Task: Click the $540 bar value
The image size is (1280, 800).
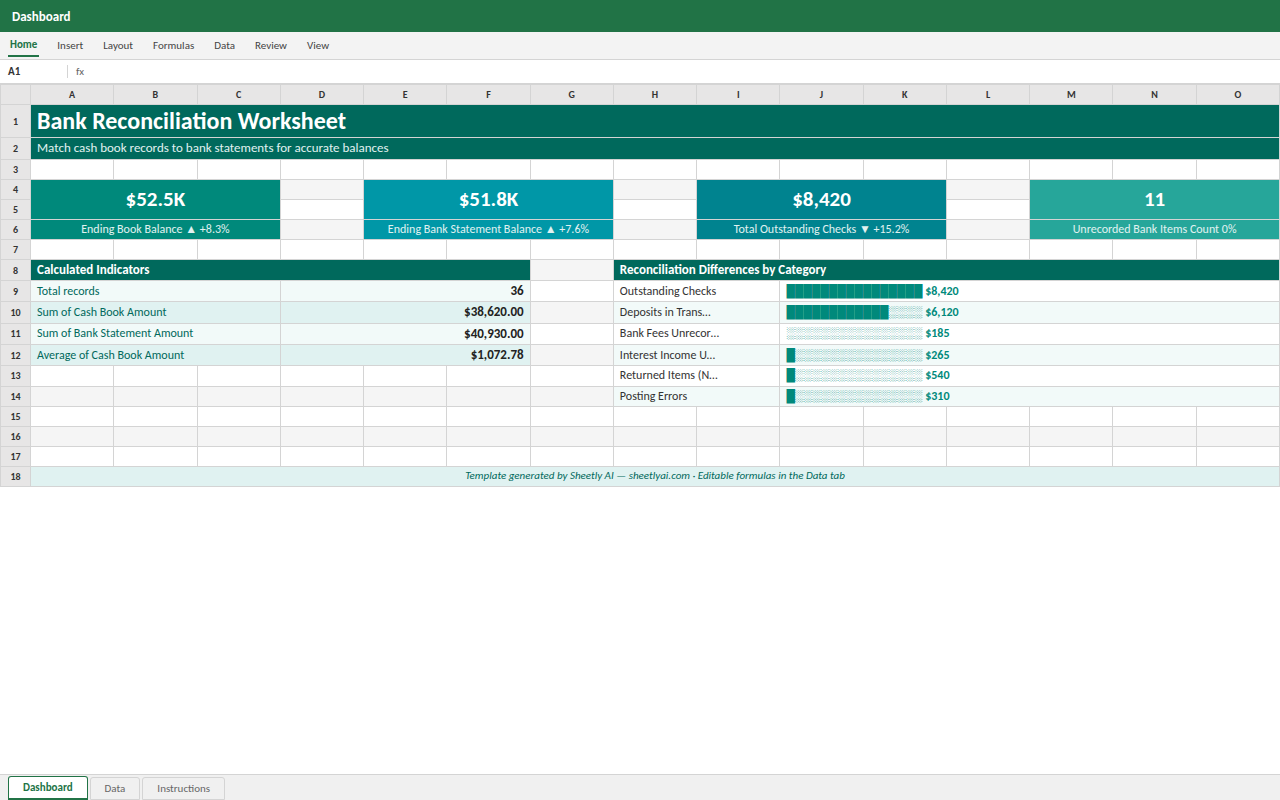Action: 938,375
